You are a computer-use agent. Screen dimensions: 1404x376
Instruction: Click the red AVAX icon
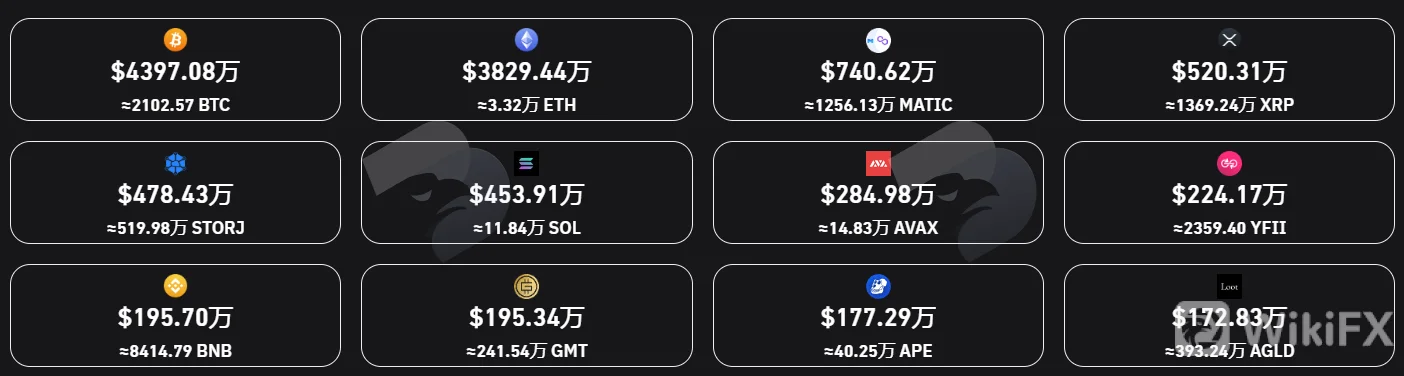(x=878, y=163)
